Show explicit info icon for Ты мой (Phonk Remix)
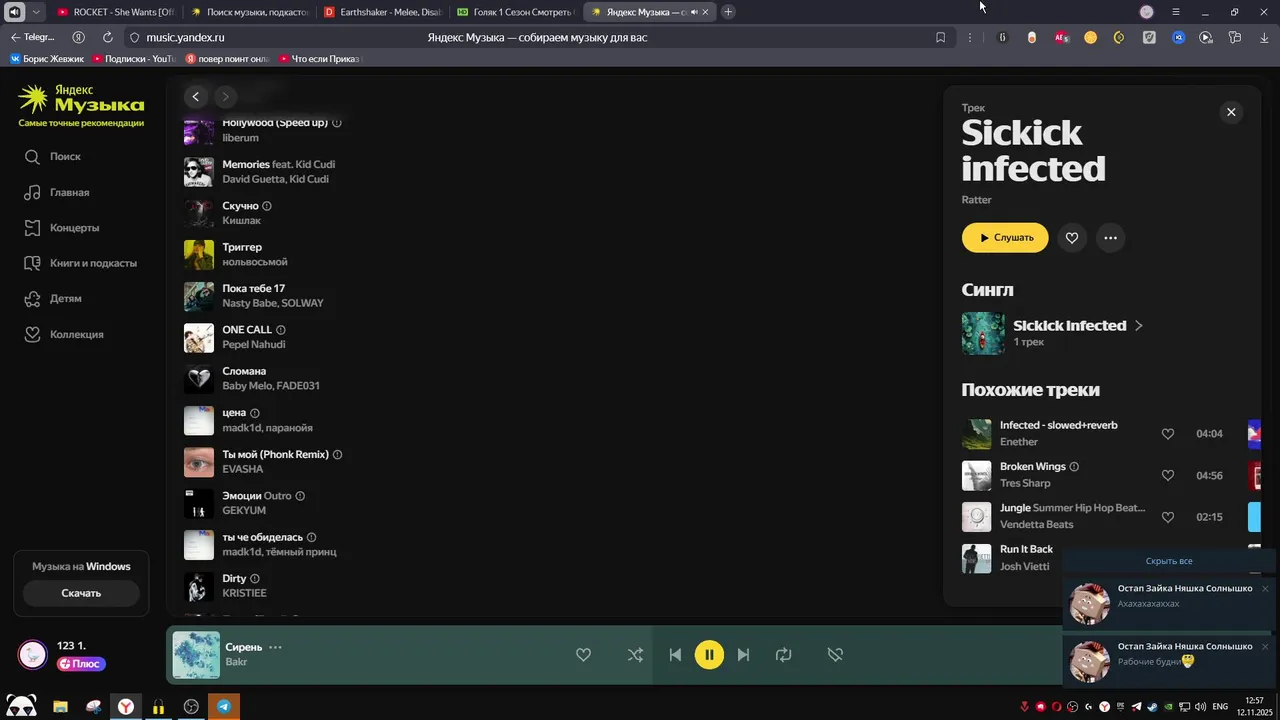1280x720 pixels. click(337, 454)
